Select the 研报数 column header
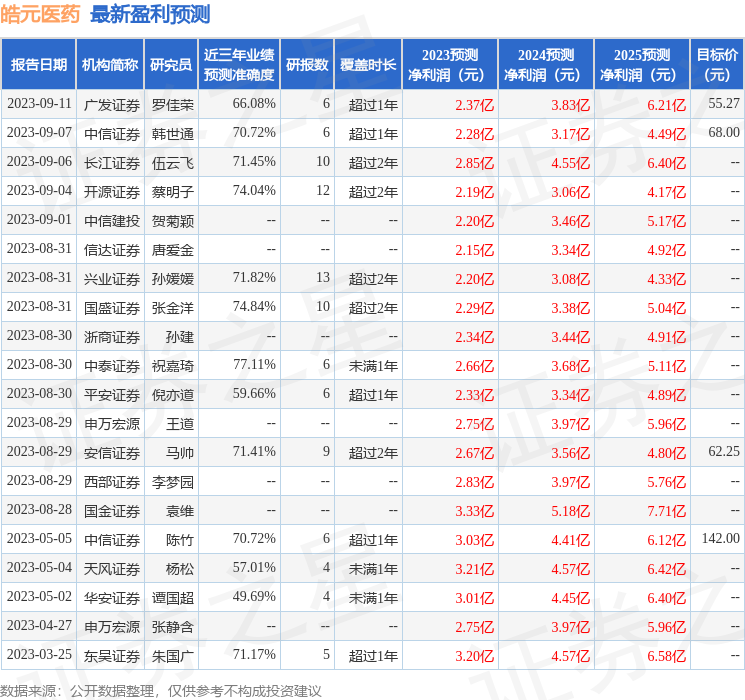The height and width of the screenshot is (700, 745). pyautogui.click(x=307, y=65)
